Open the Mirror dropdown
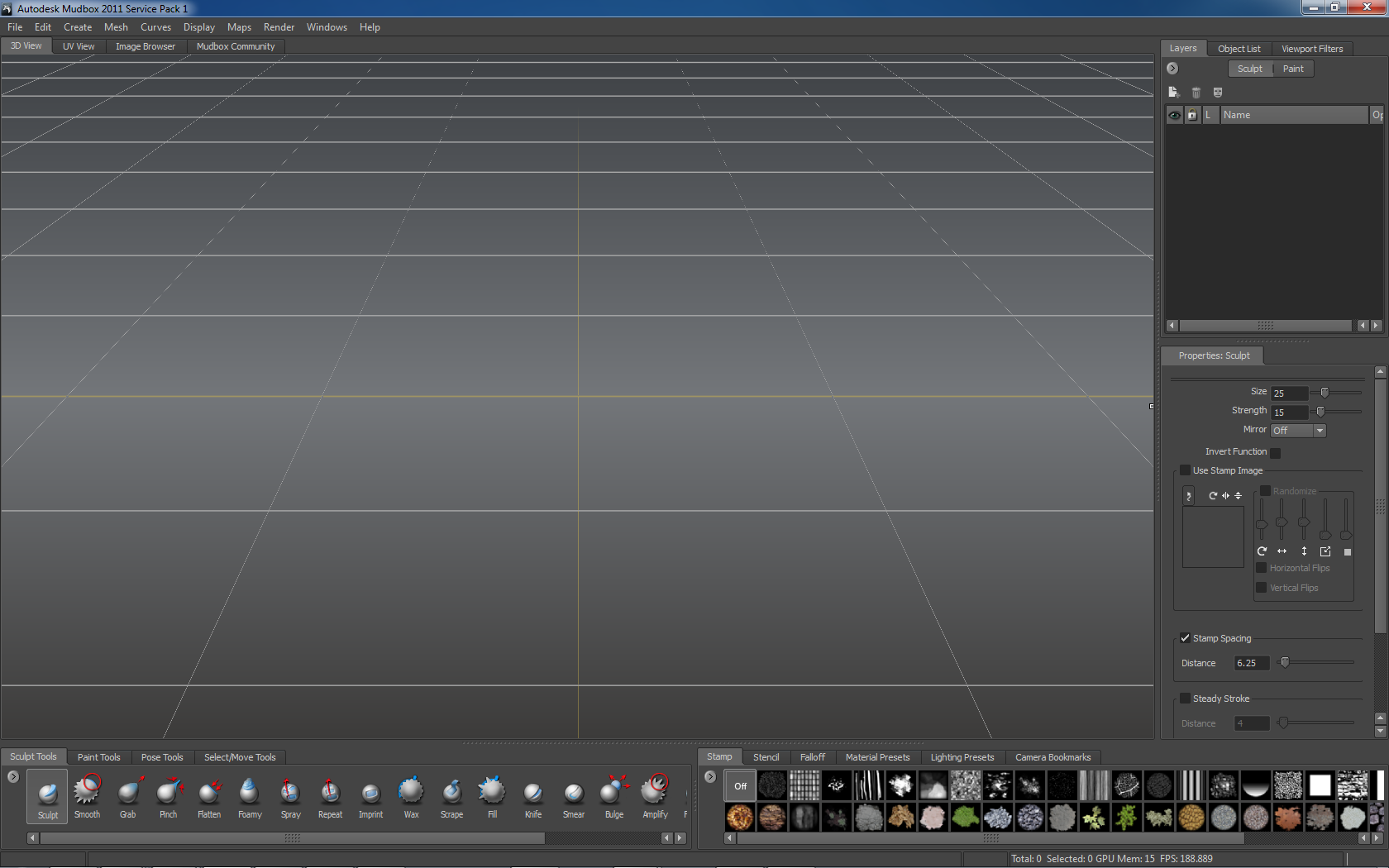1389x868 pixels. (1298, 431)
